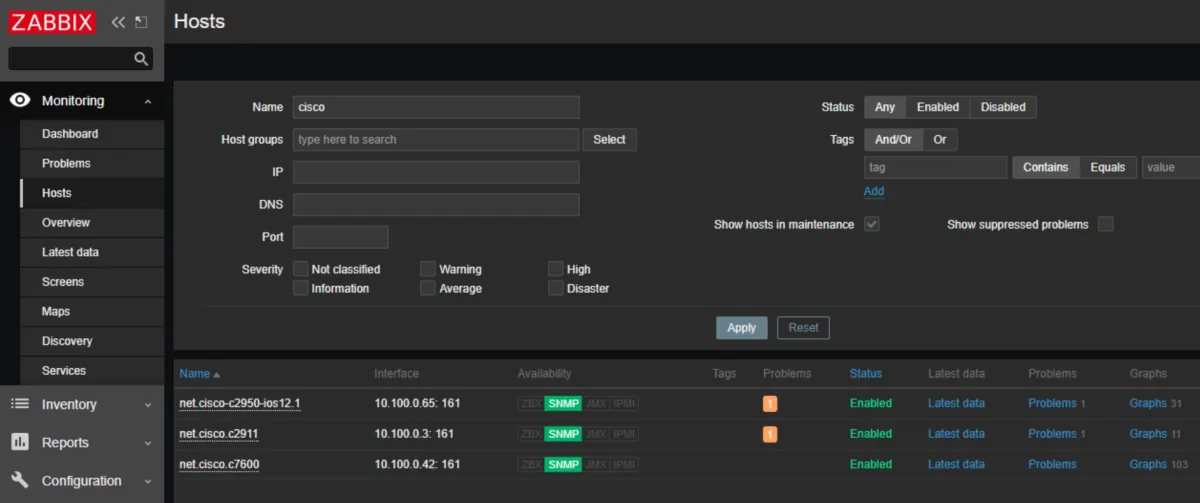Click the orange problem badge for net.cisco.c2911
The height and width of the screenshot is (503, 1200).
(x=770, y=434)
